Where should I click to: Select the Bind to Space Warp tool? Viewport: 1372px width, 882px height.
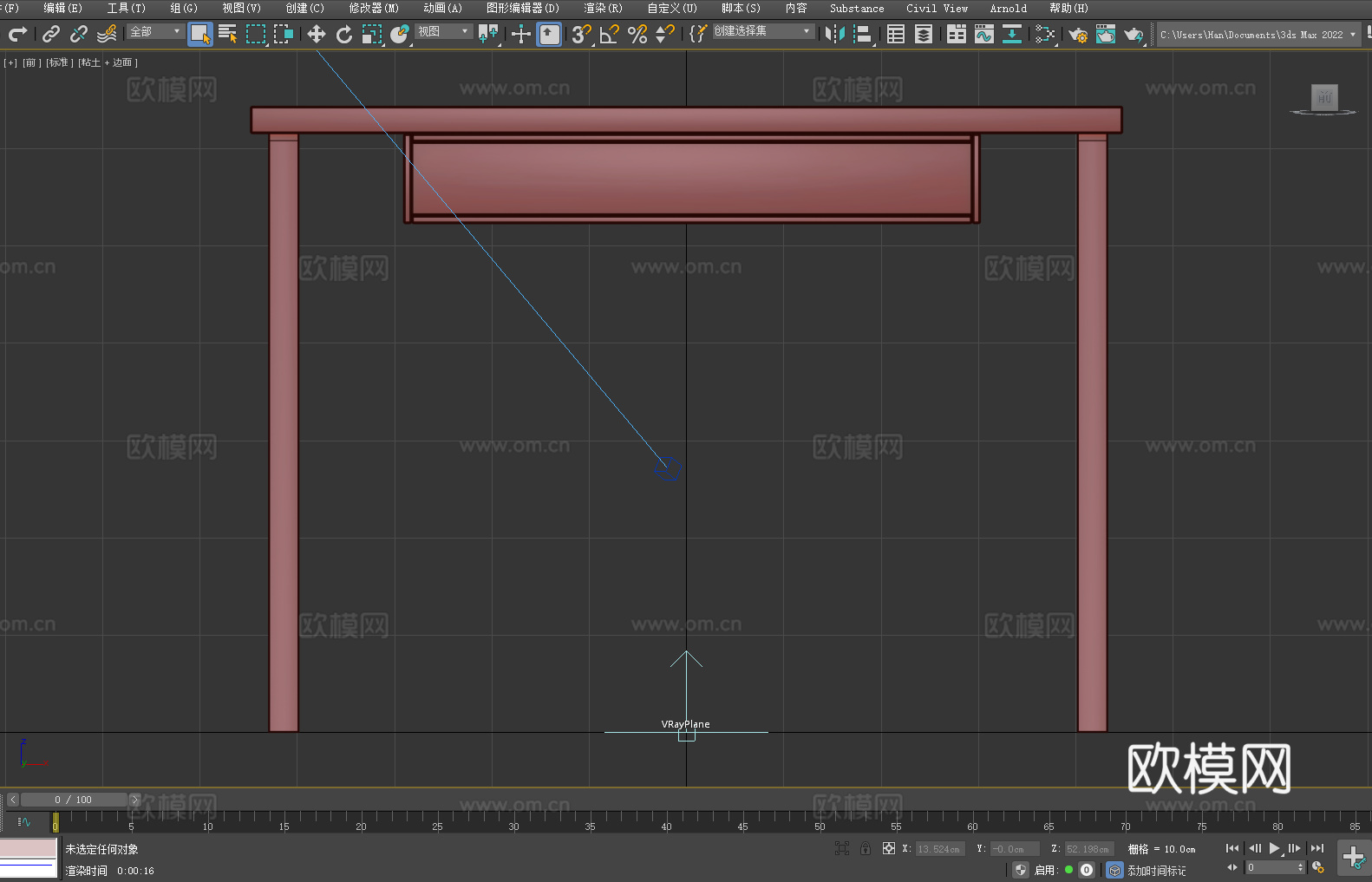(107, 34)
